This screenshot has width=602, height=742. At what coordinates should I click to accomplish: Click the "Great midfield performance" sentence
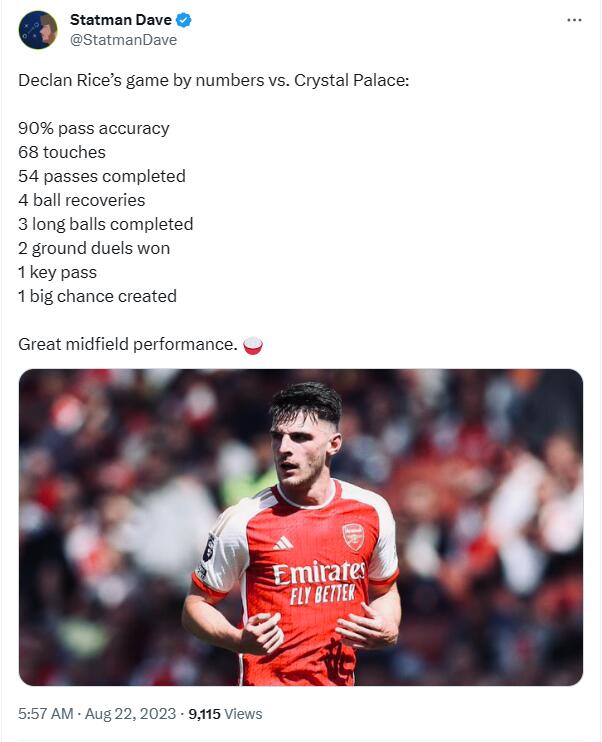click(127, 344)
